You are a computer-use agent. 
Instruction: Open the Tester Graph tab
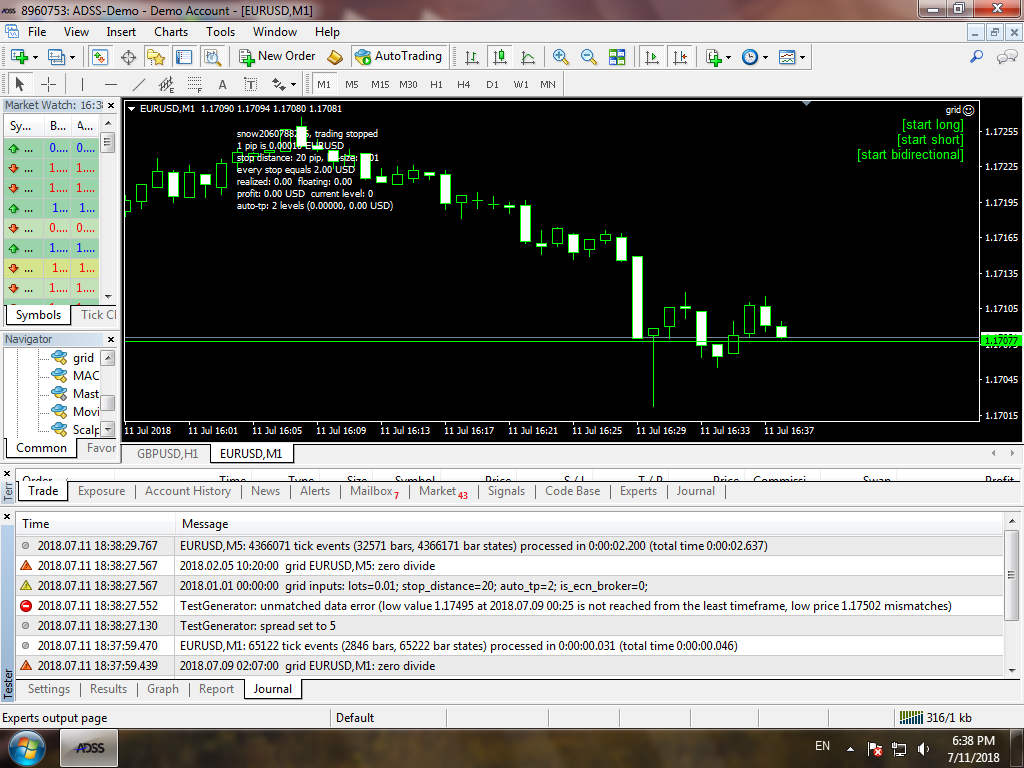click(163, 689)
